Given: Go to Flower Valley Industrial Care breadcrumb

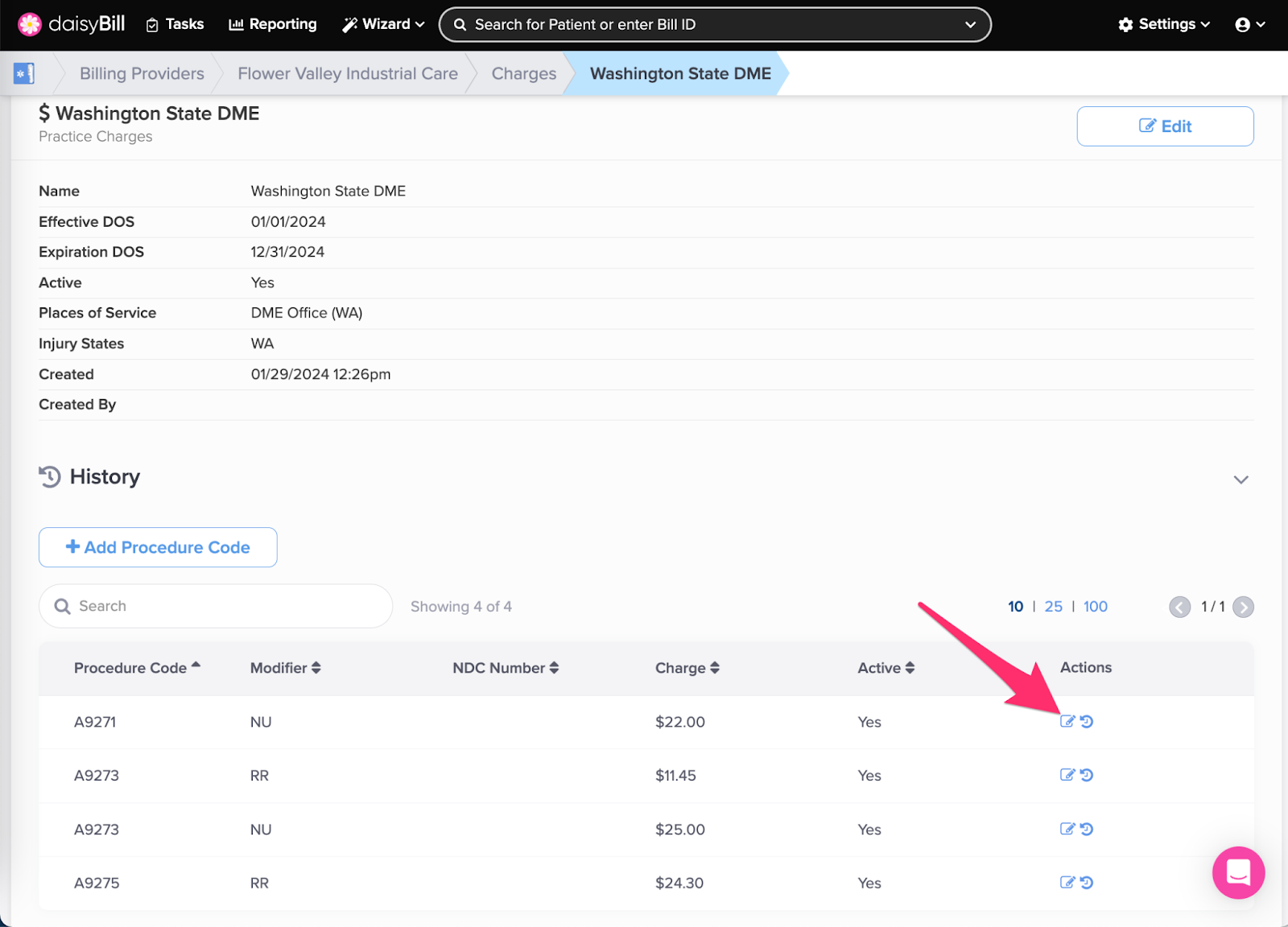Looking at the screenshot, I should click(348, 73).
